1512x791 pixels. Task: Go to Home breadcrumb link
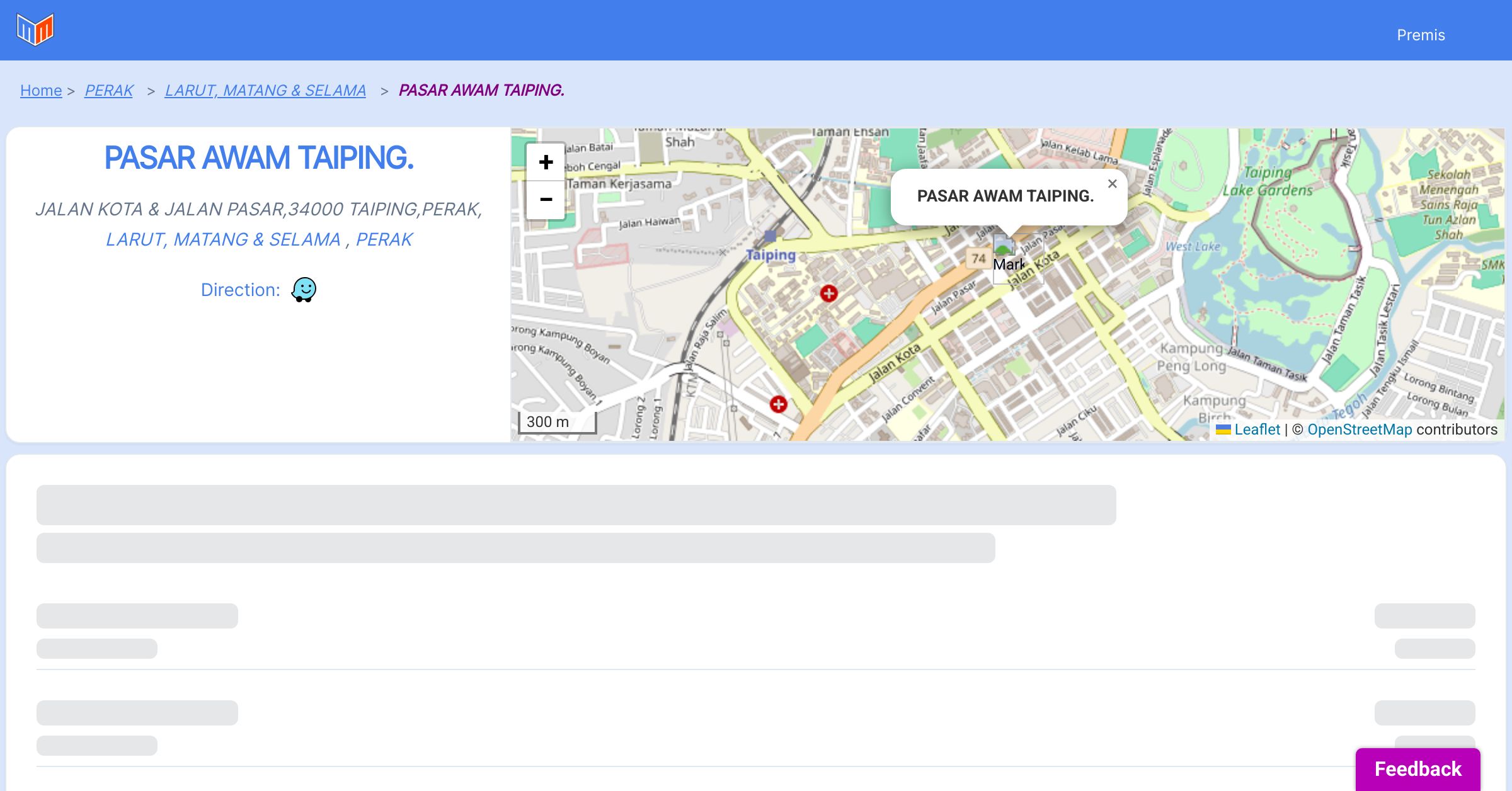click(x=41, y=91)
